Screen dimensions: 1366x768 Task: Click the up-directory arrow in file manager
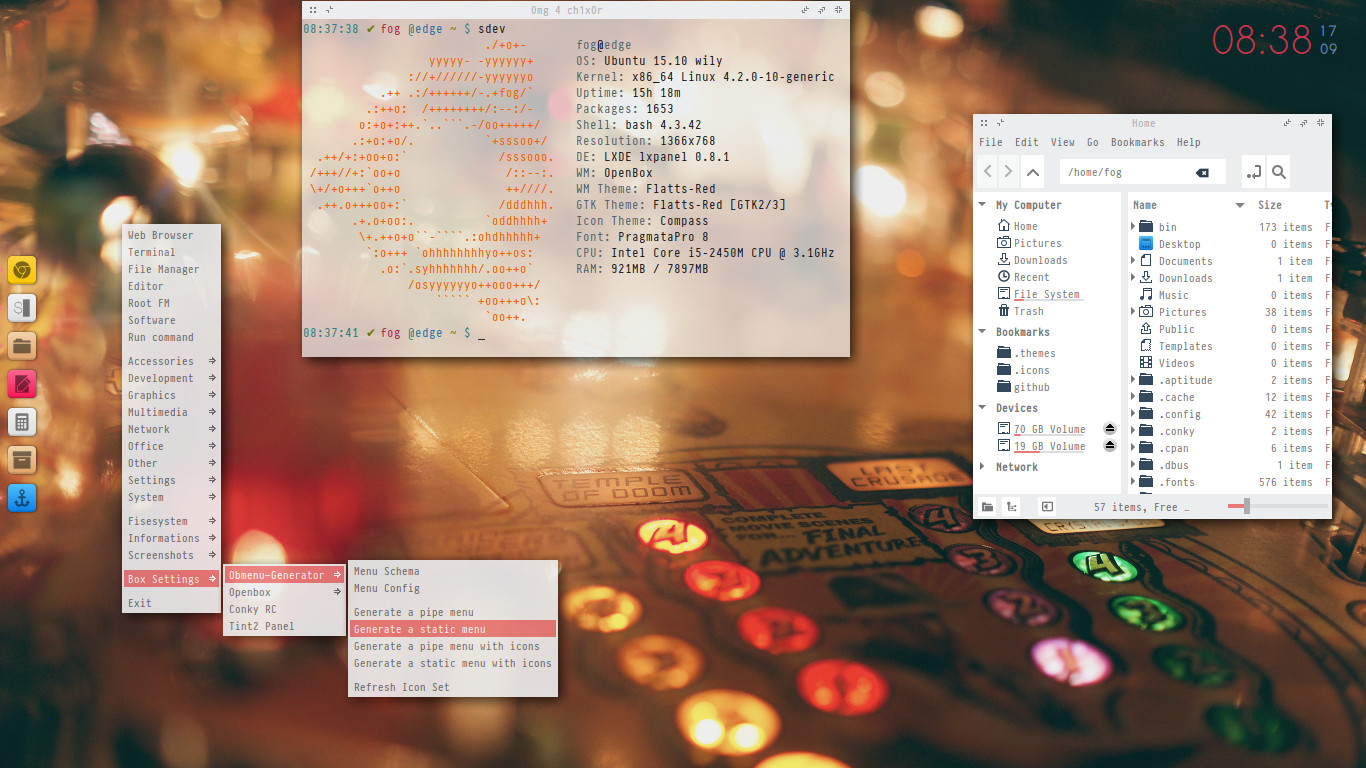pyautogui.click(x=1033, y=171)
